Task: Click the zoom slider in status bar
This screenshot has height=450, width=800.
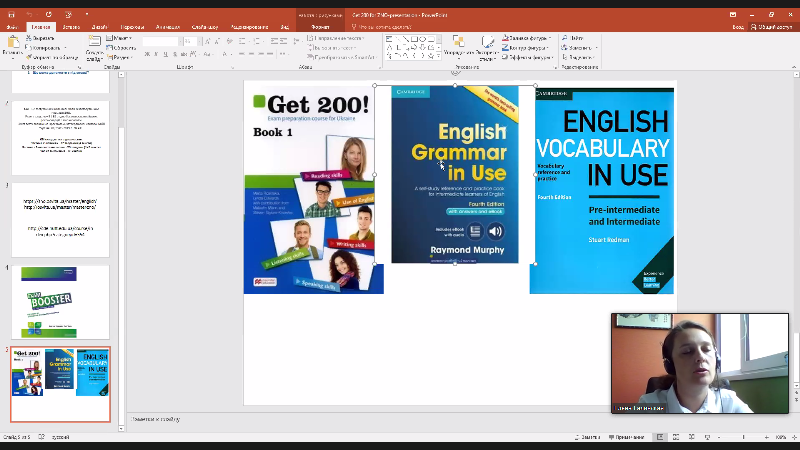Action: 742,438
